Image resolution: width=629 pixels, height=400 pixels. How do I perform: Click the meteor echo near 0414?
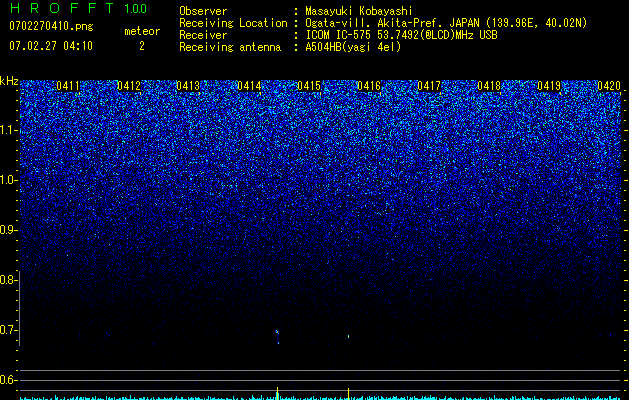277,336
